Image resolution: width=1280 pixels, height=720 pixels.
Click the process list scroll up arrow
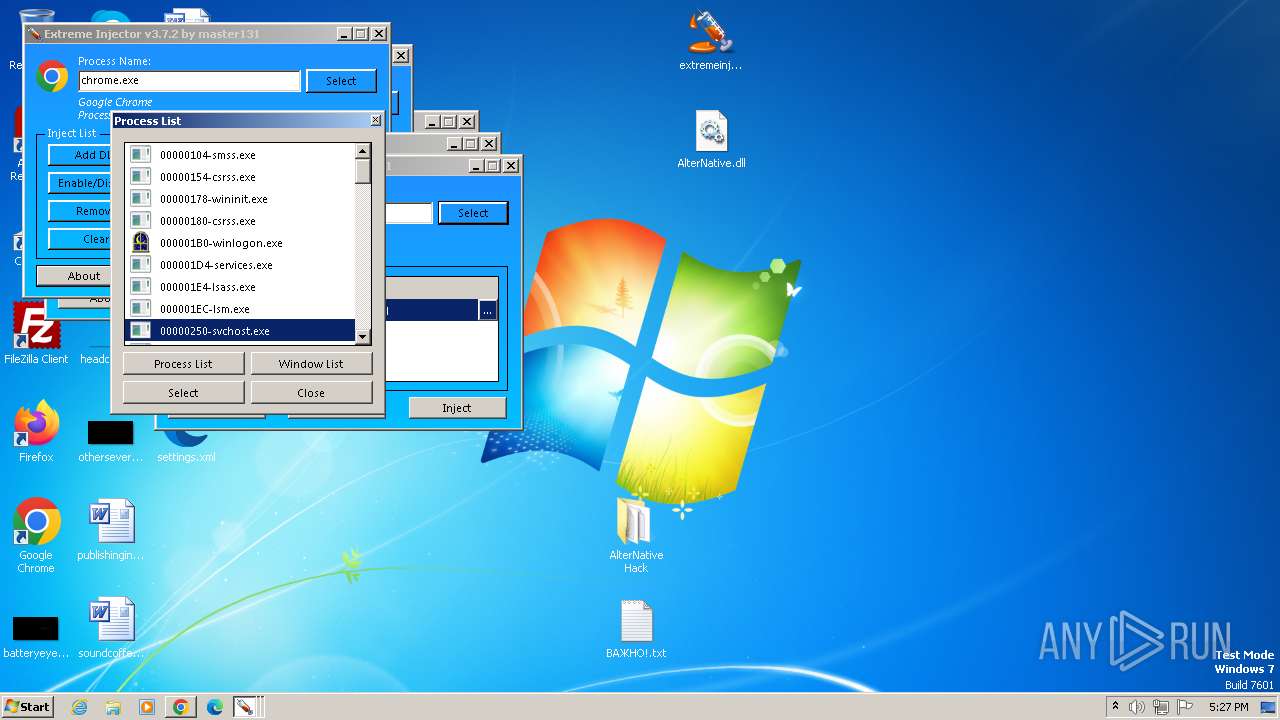point(363,152)
